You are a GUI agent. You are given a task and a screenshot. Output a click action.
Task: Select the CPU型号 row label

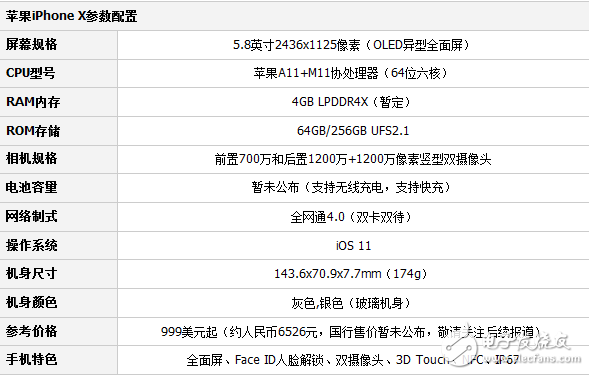(30, 73)
